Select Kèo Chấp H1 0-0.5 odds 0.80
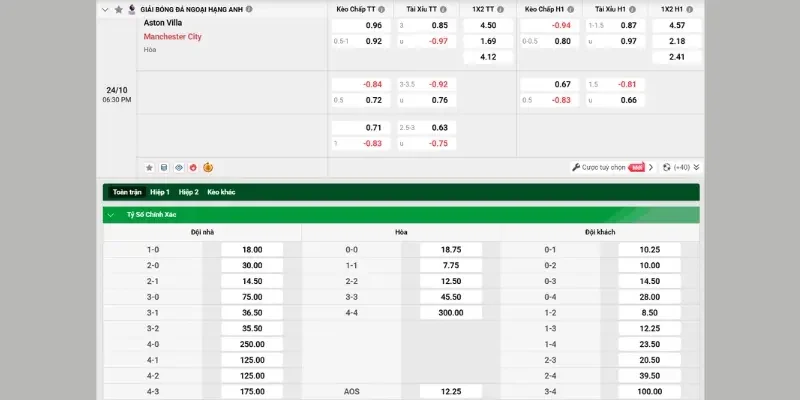This screenshot has width=800, height=400. [550, 41]
